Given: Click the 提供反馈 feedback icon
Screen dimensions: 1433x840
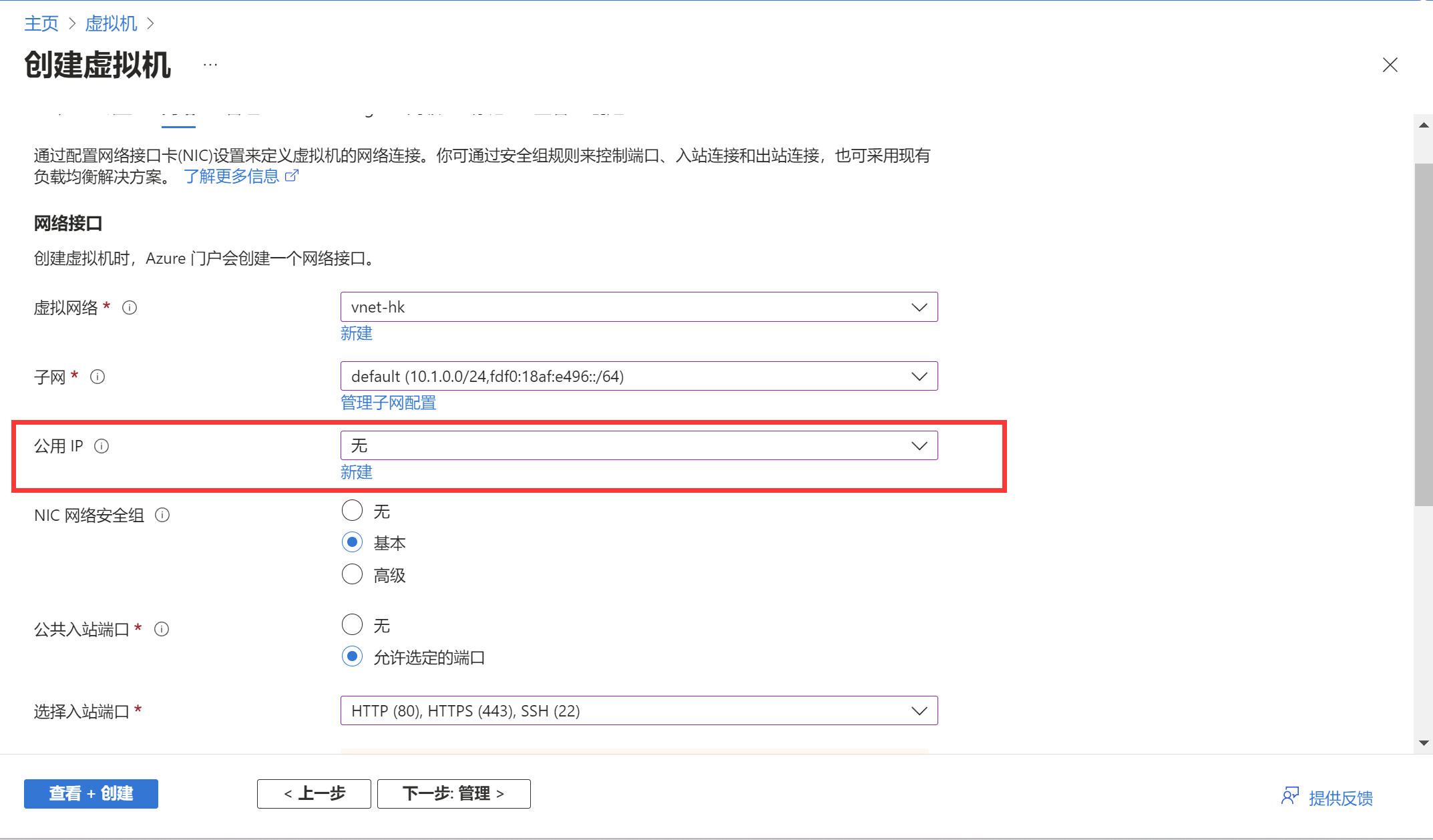Looking at the screenshot, I should [1290, 796].
